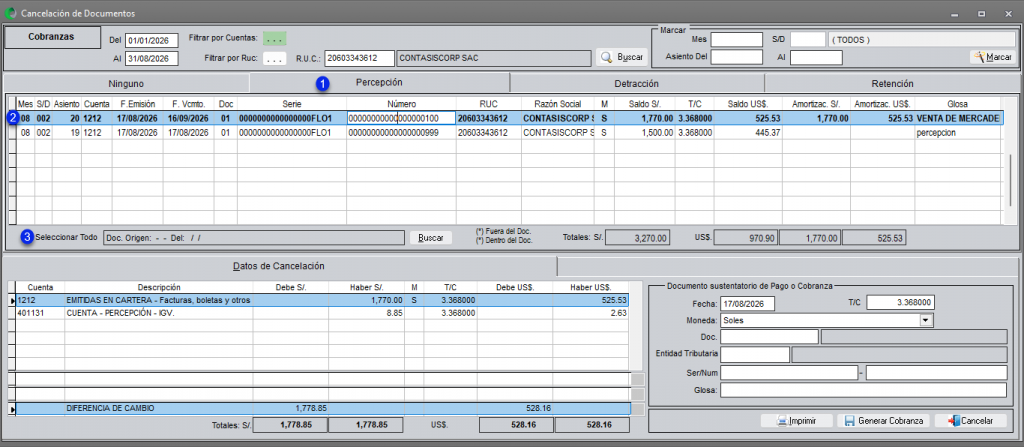Click the T/C field in document panel
This screenshot has height=447, width=1024.
pyautogui.click(x=899, y=303)
